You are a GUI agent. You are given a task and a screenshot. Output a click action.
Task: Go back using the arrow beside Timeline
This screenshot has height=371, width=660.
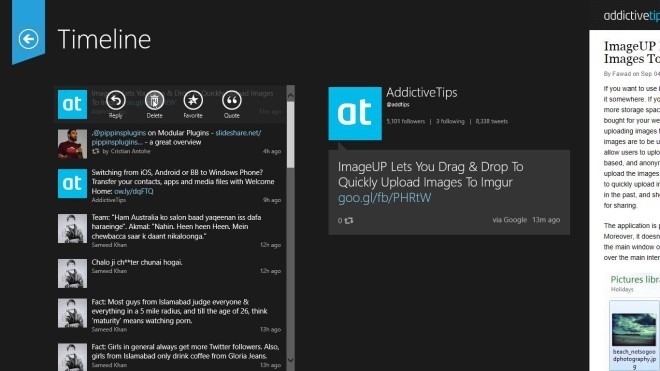coord(28,39)
